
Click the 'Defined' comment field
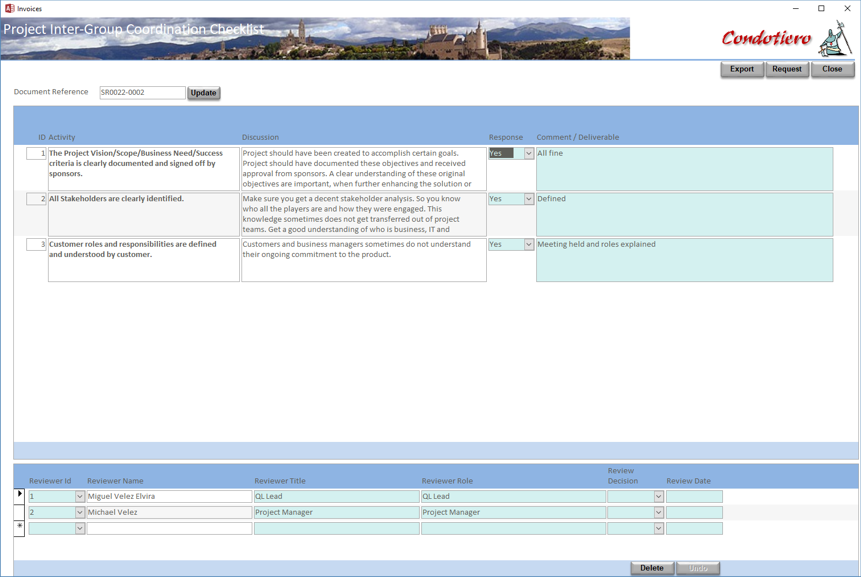pyautogui.click(x=684, y=214)
